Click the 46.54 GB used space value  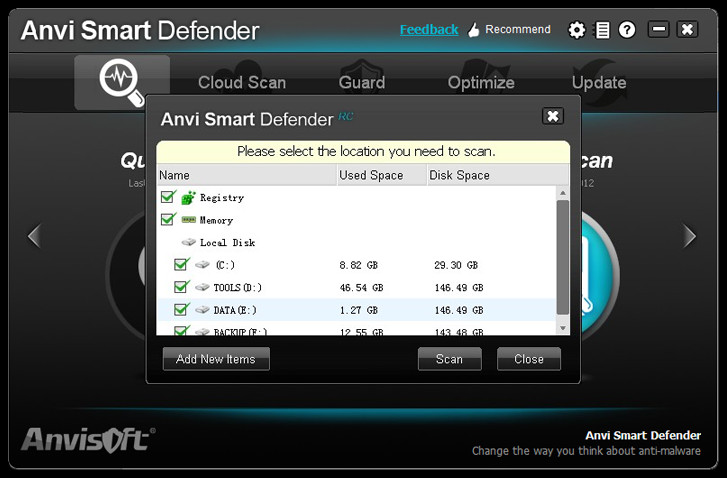[361, 287]
